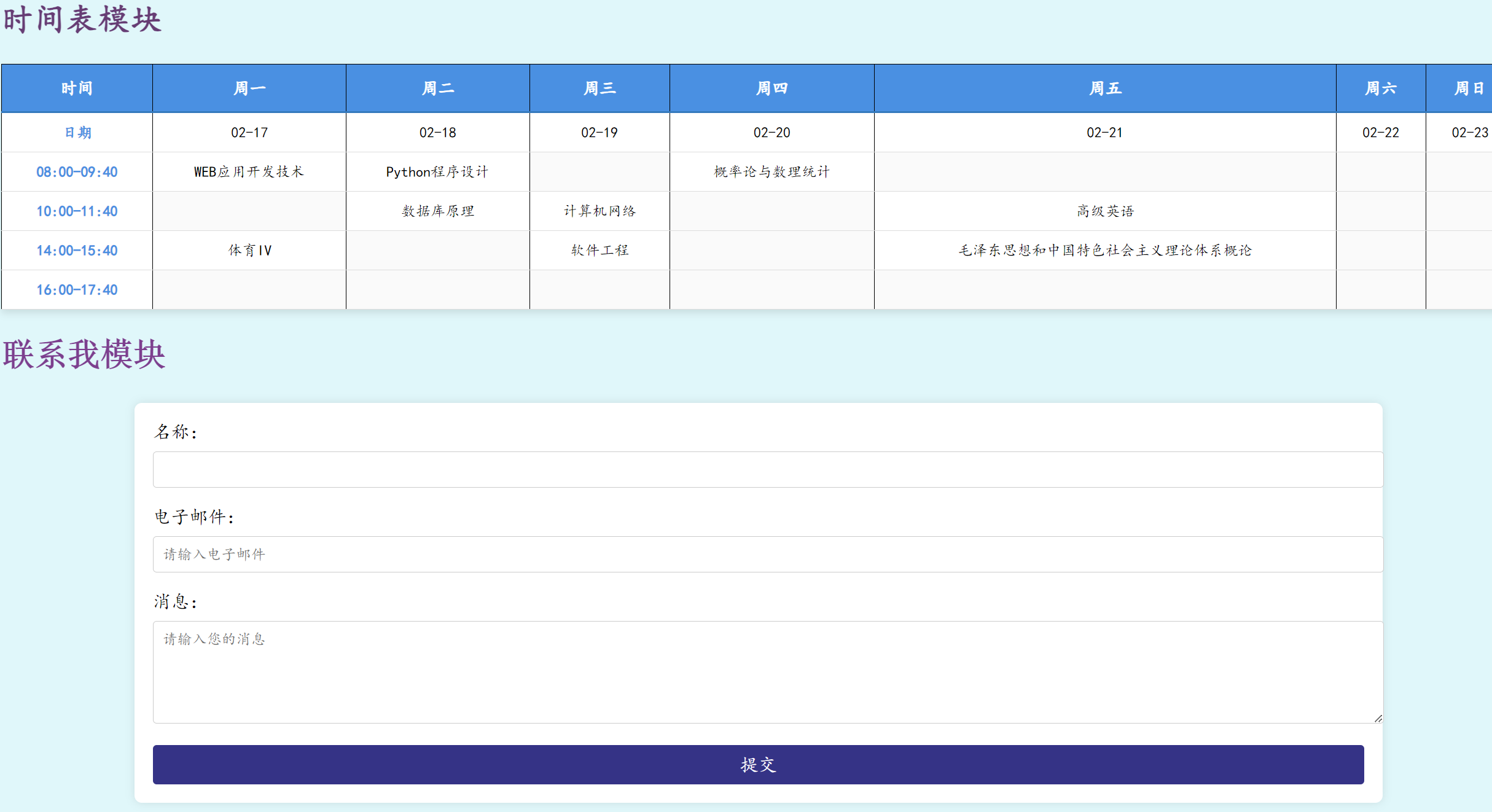Click the 02-19 date cell
This screenshot has width=1492, height=812.
click(x=600, y=133)
